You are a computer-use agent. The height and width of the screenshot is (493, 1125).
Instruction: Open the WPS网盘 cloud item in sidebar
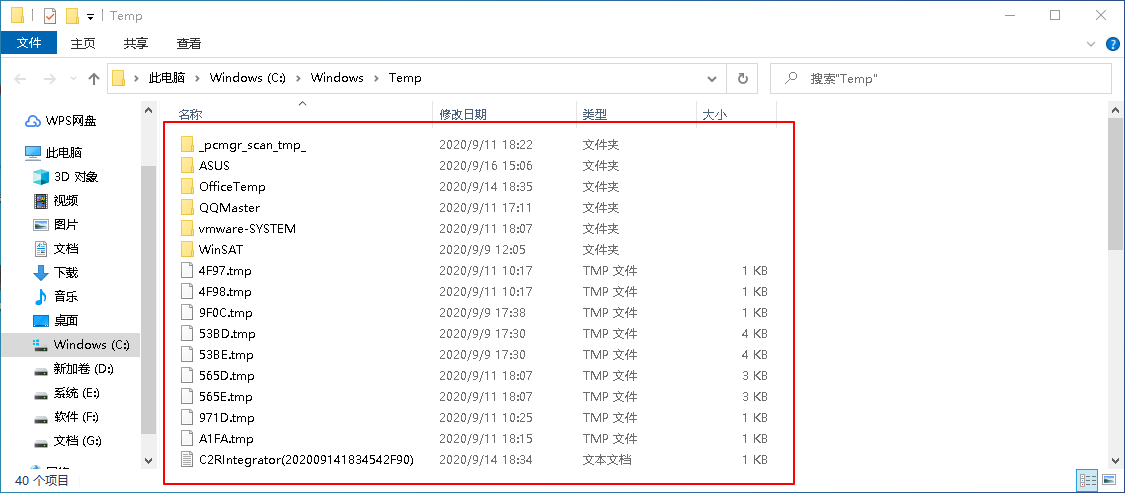click(70, 121)
